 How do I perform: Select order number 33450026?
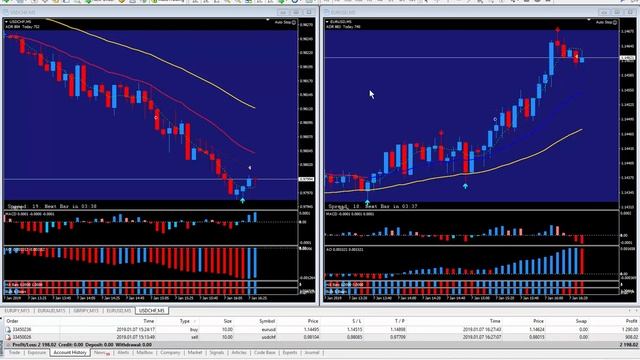(22, 337)
